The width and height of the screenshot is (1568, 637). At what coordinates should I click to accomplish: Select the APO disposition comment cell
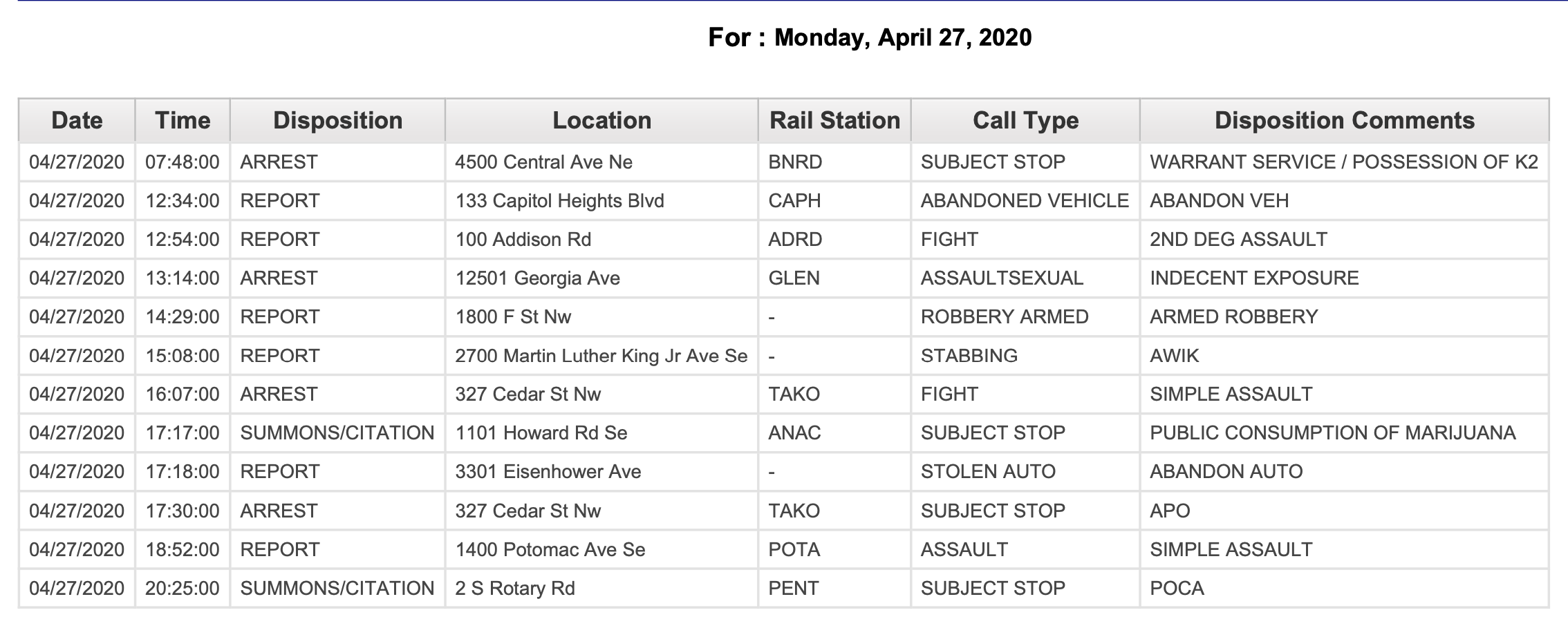click(1344, 511)
